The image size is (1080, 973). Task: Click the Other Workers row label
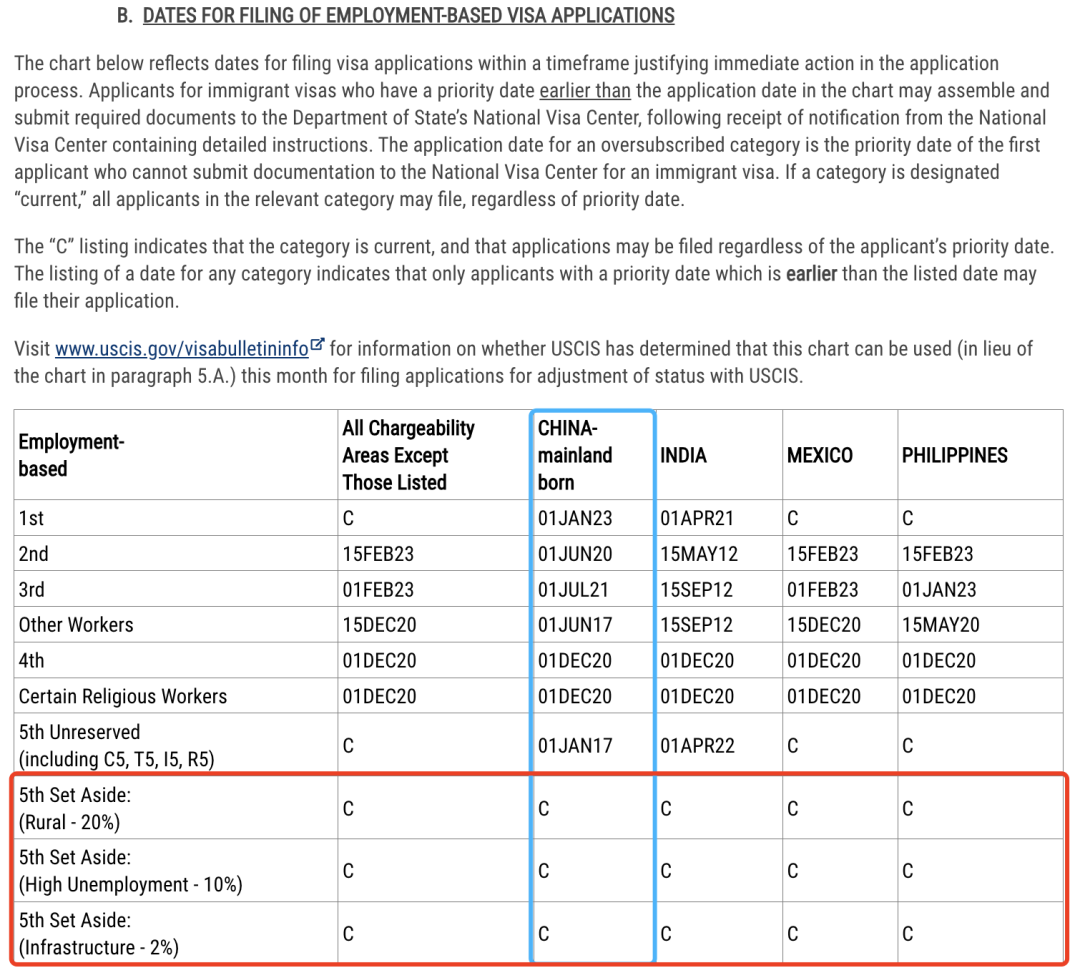pos(76,625)
